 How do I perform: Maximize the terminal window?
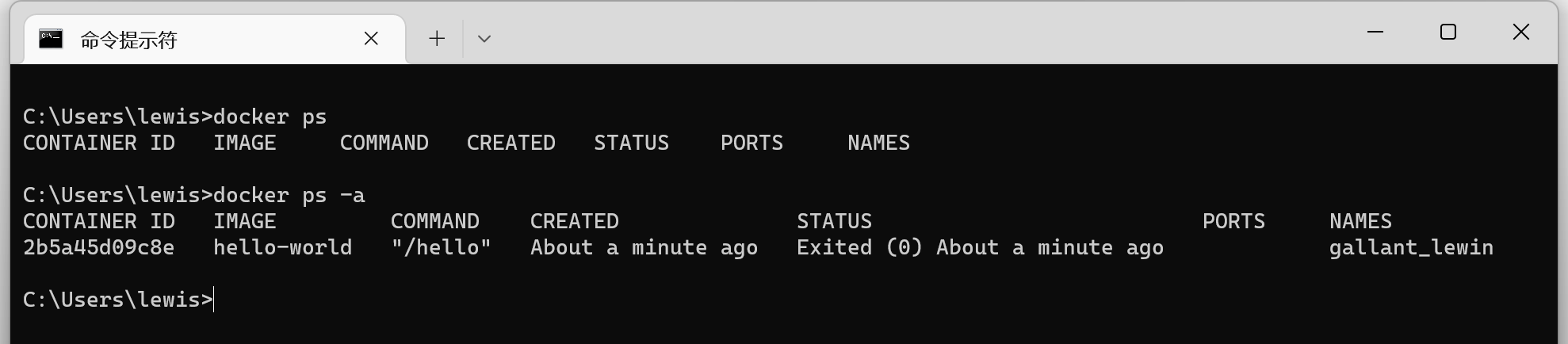coord(1448,32)
